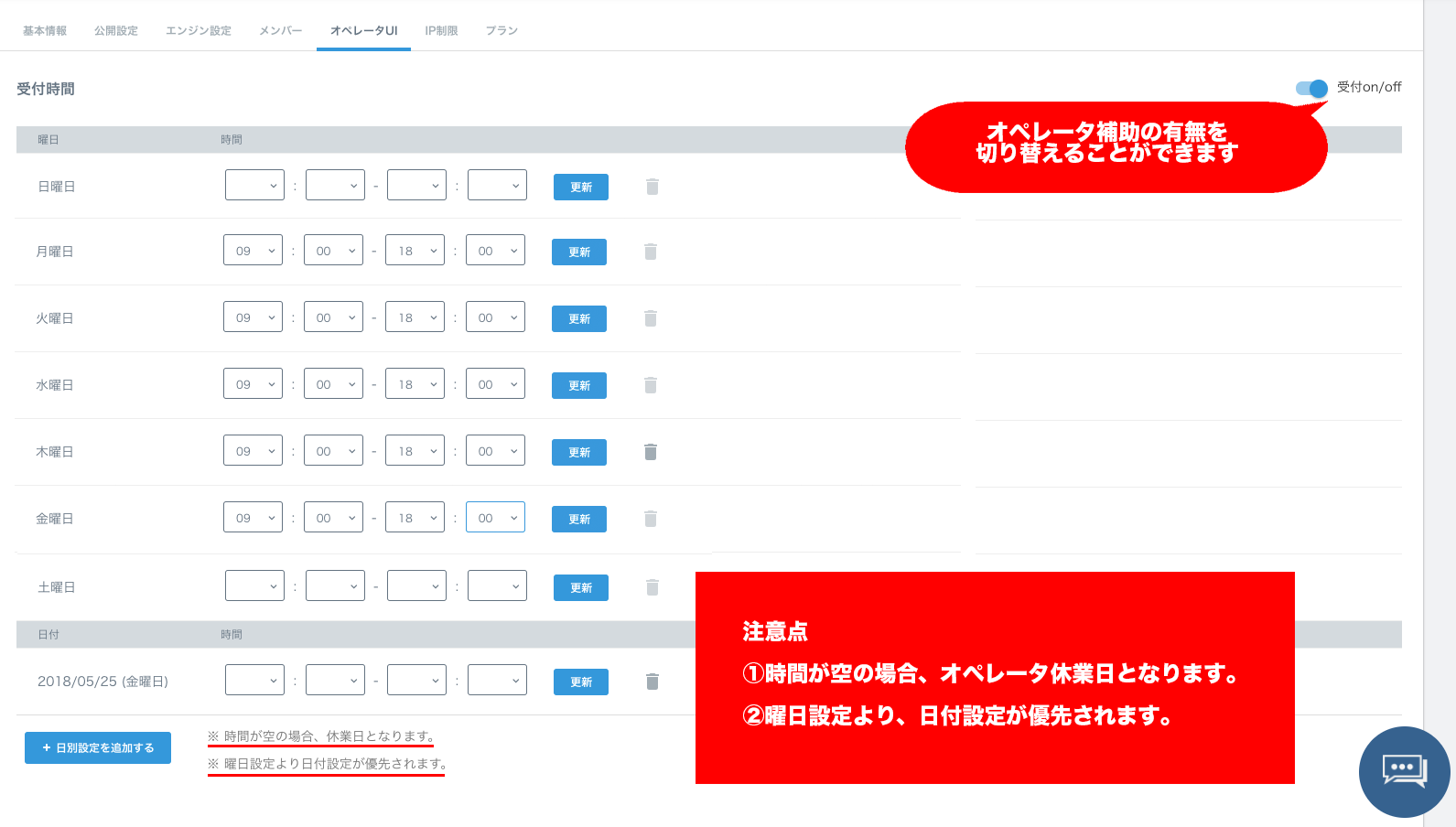
Task: Switch to the 公開設定 tab
Action: pos(116,31)
